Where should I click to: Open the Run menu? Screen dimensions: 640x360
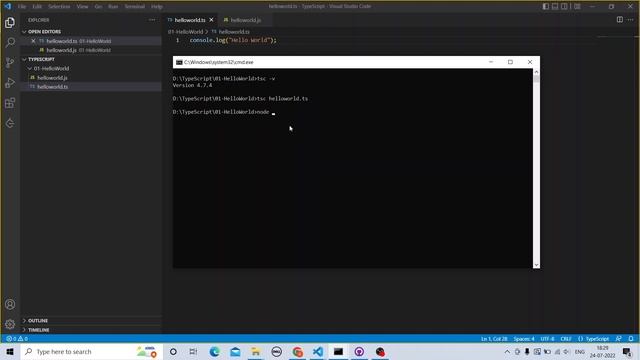(113, 7)
